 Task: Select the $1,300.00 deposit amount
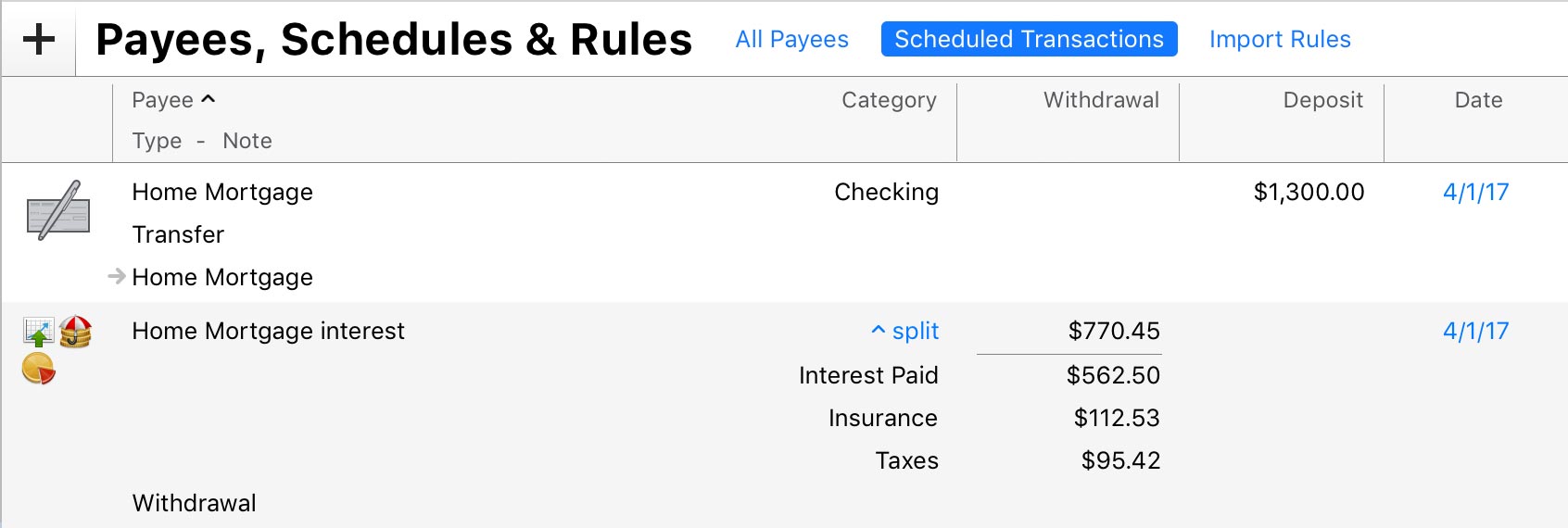point(1309,192)
